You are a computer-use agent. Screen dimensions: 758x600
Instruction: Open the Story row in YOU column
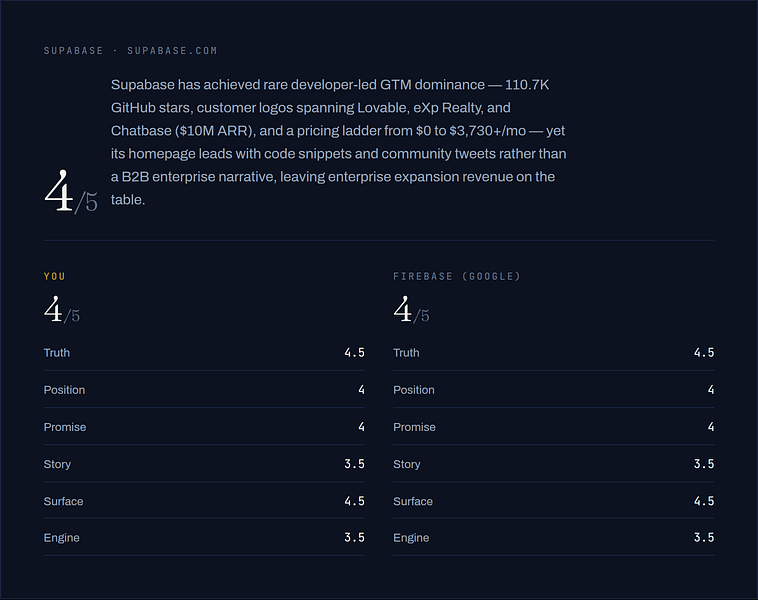point(204,464)
